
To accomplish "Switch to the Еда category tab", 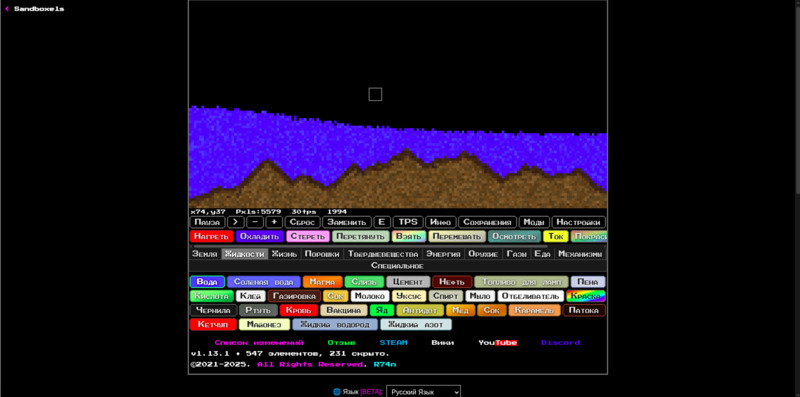I will pos(542,254).
